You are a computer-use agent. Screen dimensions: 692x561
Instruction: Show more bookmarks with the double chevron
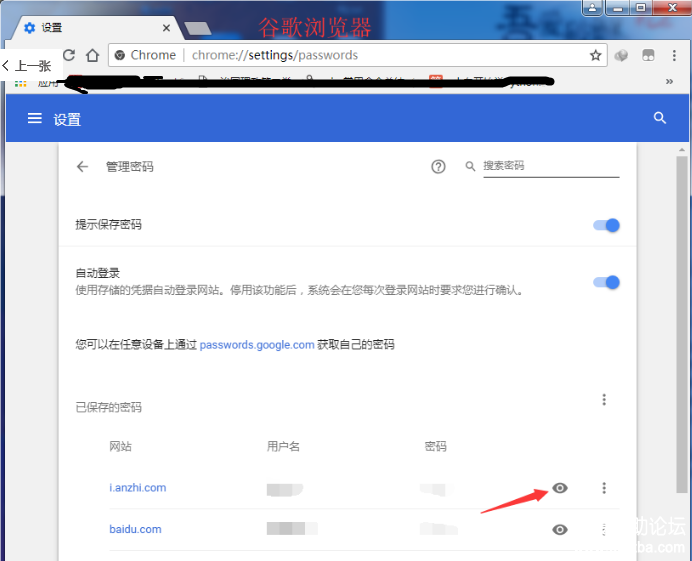(x=669, y=81)
